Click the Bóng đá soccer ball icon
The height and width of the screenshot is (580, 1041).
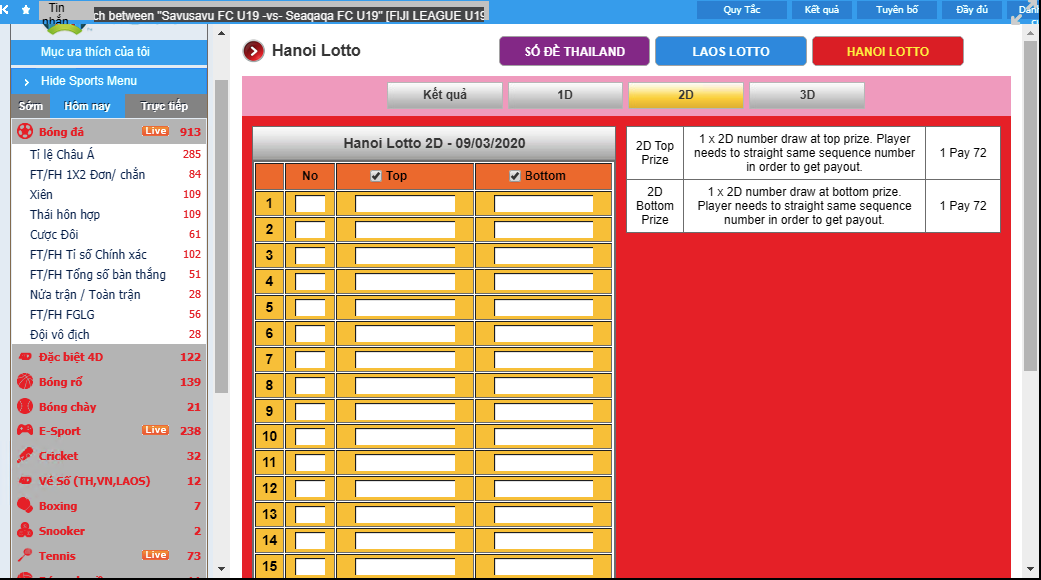[x=25, y=132]
